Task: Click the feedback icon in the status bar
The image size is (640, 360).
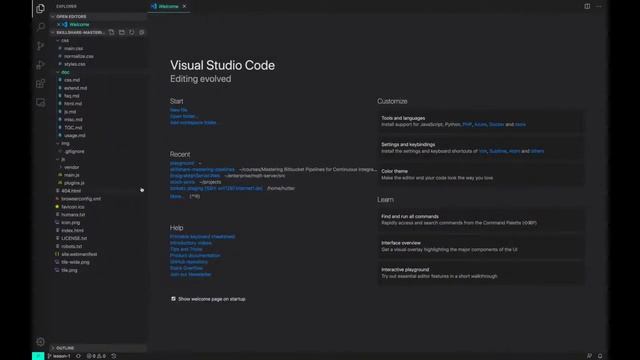Action: (x=589, y=356)
